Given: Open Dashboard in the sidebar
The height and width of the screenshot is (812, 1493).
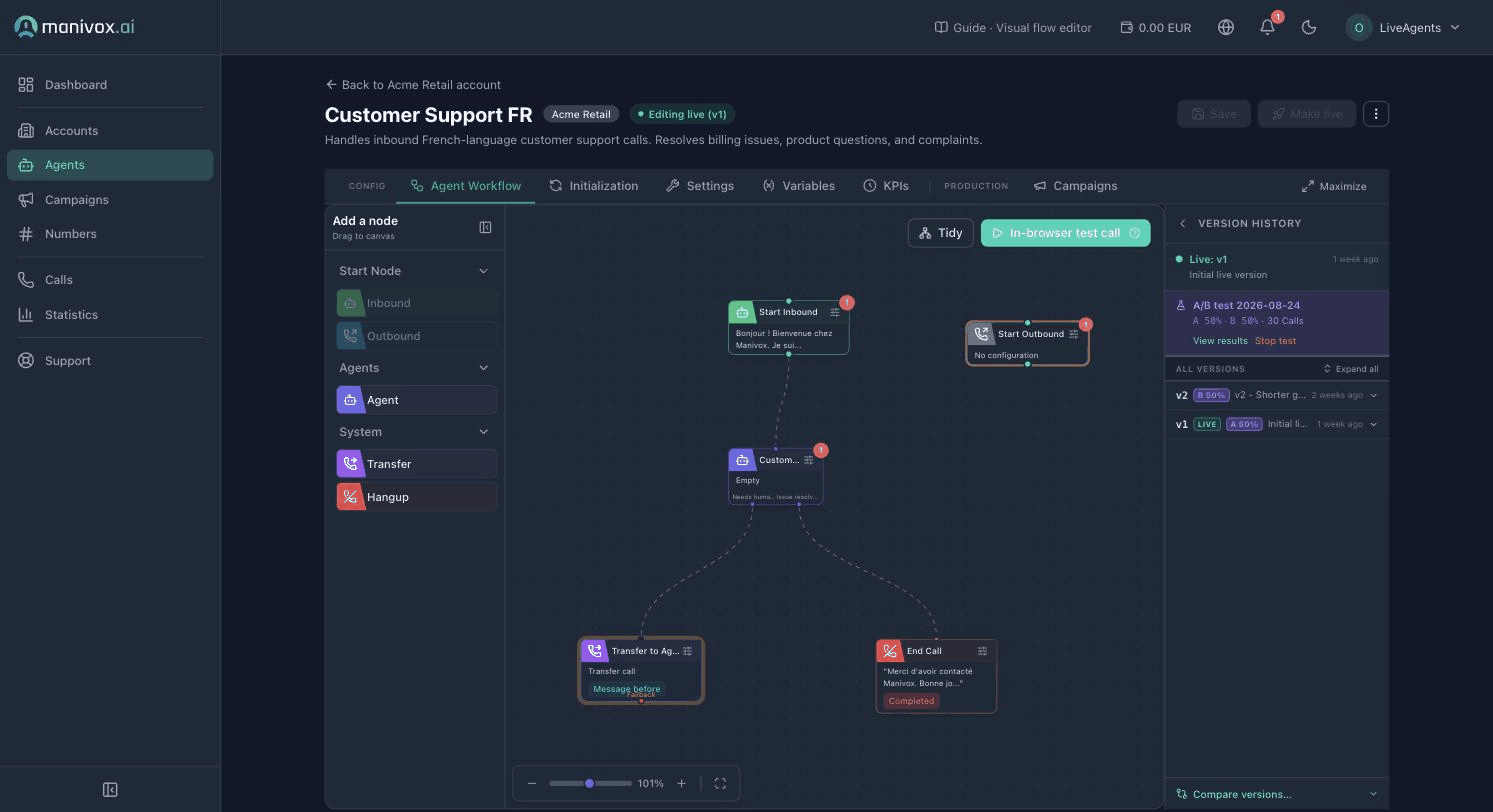Looking at the screenshot, I should pyautogui.click(x=110, y=85).
